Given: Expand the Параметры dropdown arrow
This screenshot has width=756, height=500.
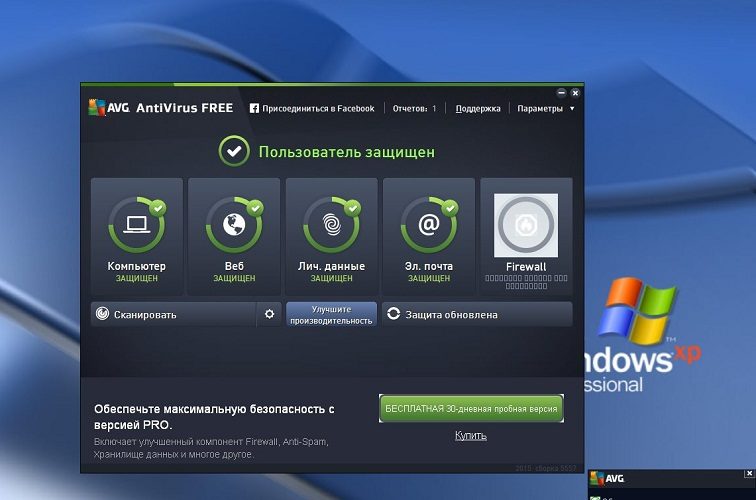Looking at the screenshot, I should (x=572, y=108).
